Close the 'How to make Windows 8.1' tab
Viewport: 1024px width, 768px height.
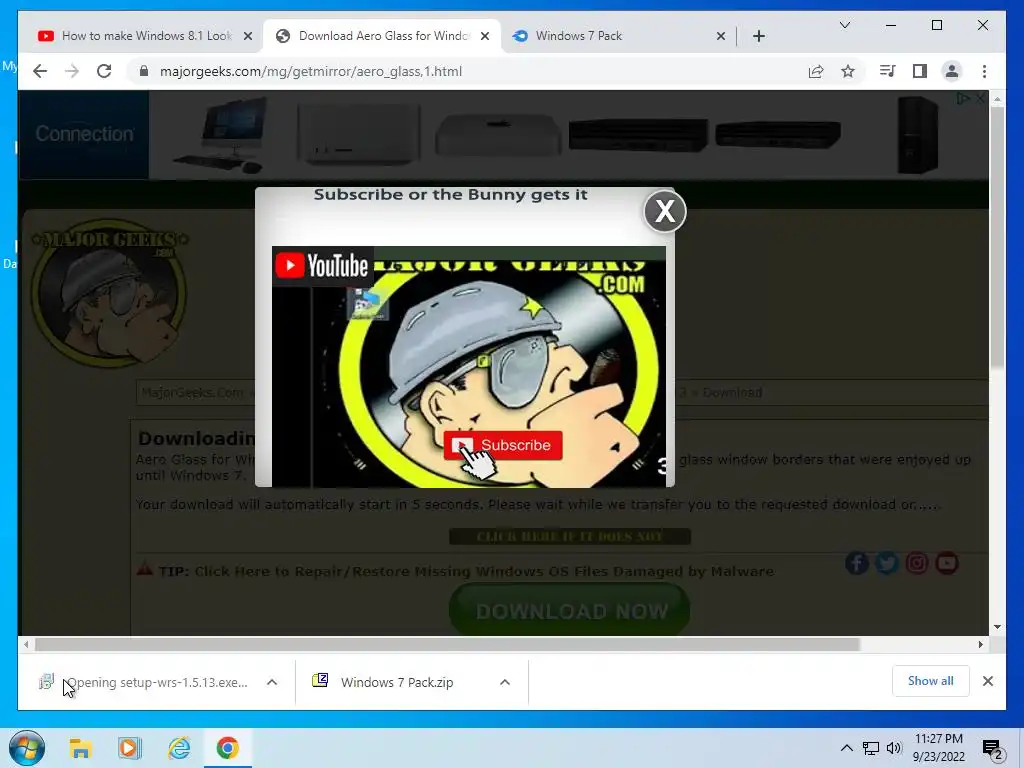click(248, 36)
